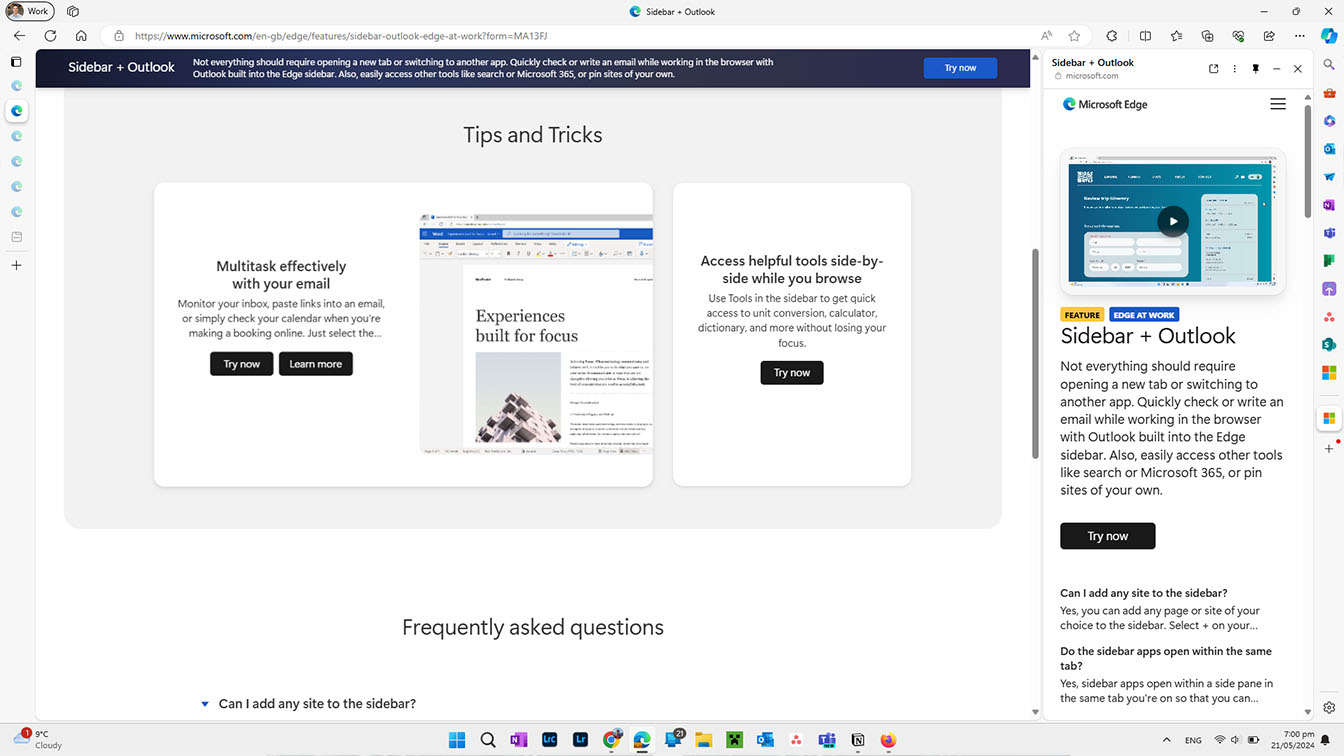Select the last Edge tab in vertical tabs
This screenshot has width=1344, height=756.
pos(16,212)
